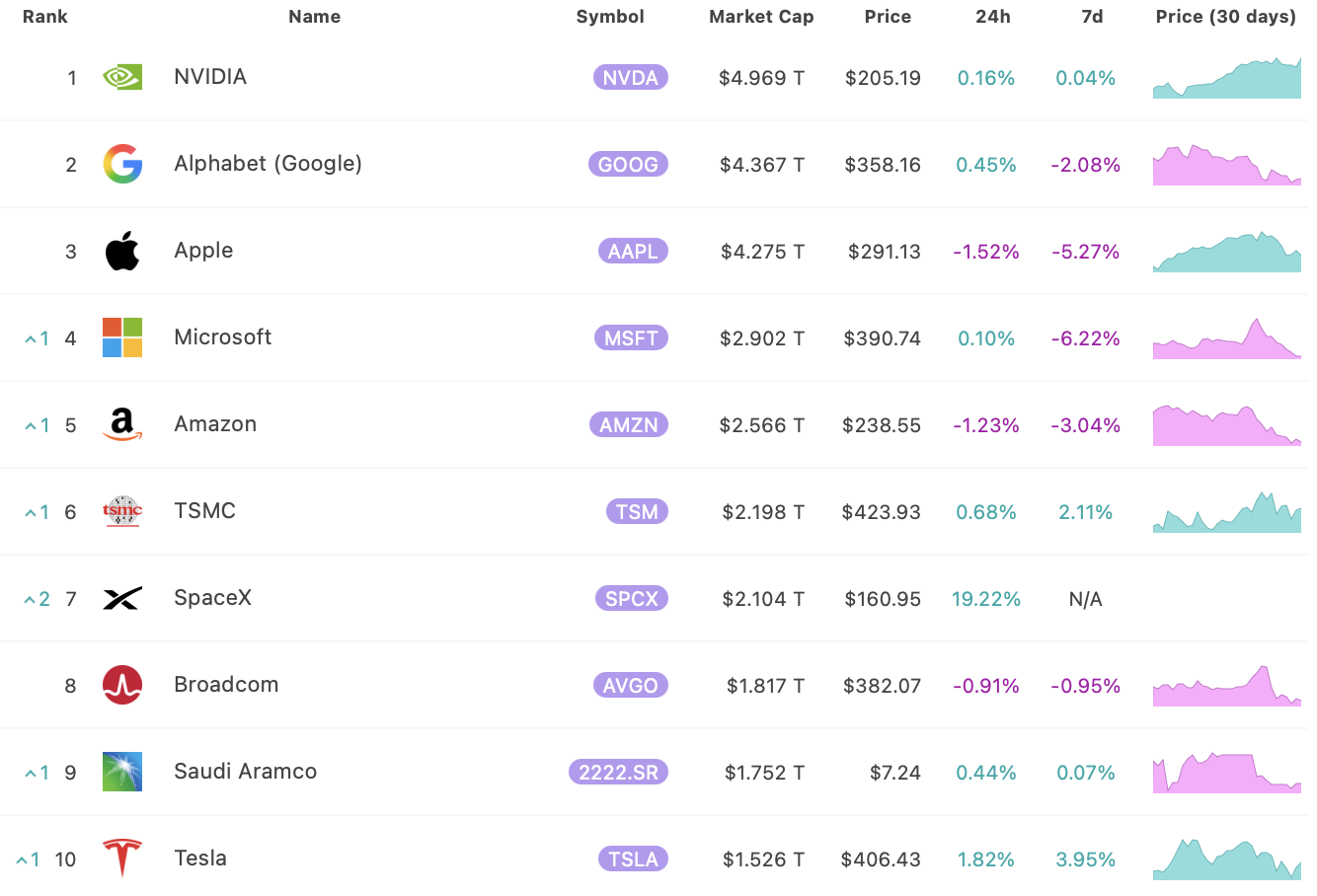Click the SpaceX logo icon
1317x896 pixels.
click(122, 598)
